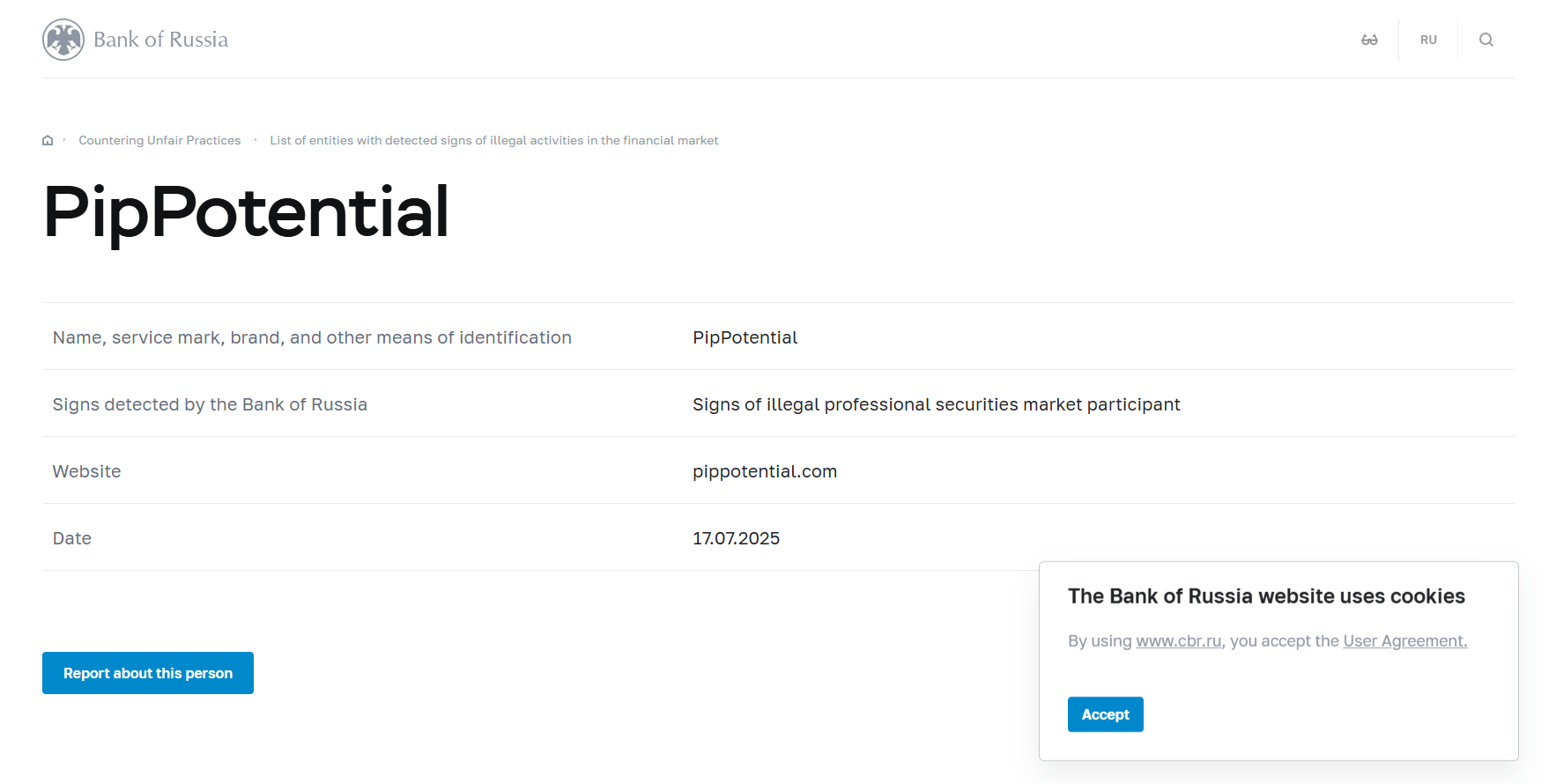Click the date value 17.07.2025
This screenshot has width=1556, height=784.
click(736, 538)
